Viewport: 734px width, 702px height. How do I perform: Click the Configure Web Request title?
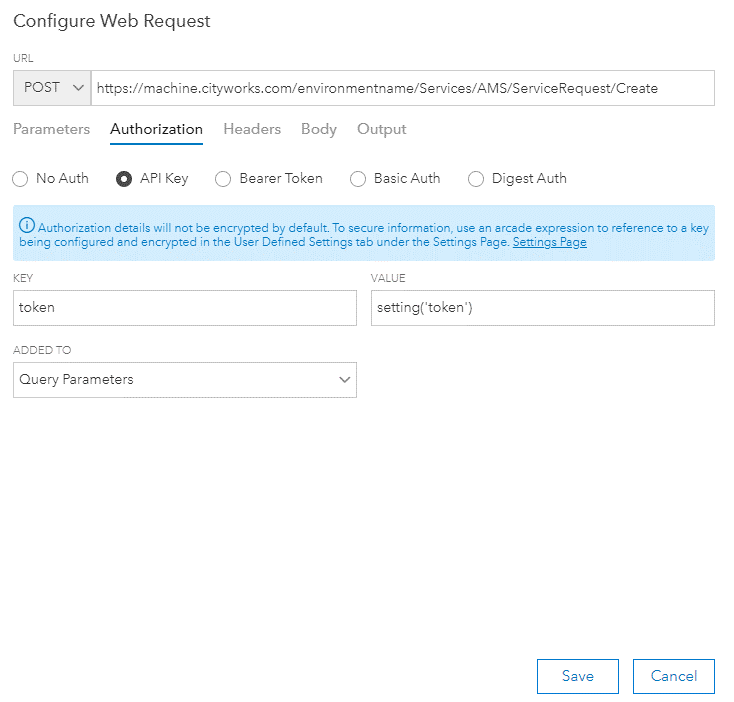[112, 22]
